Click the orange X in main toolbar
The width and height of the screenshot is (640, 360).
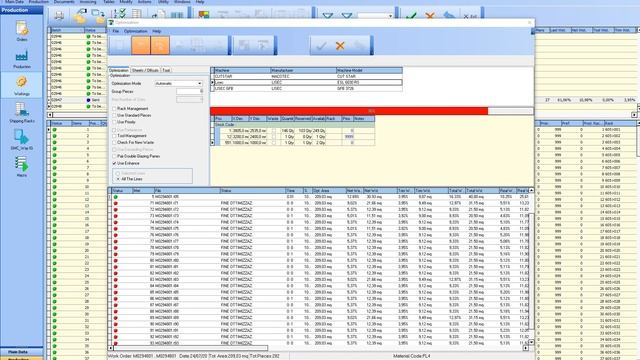(x=429, y=16)
